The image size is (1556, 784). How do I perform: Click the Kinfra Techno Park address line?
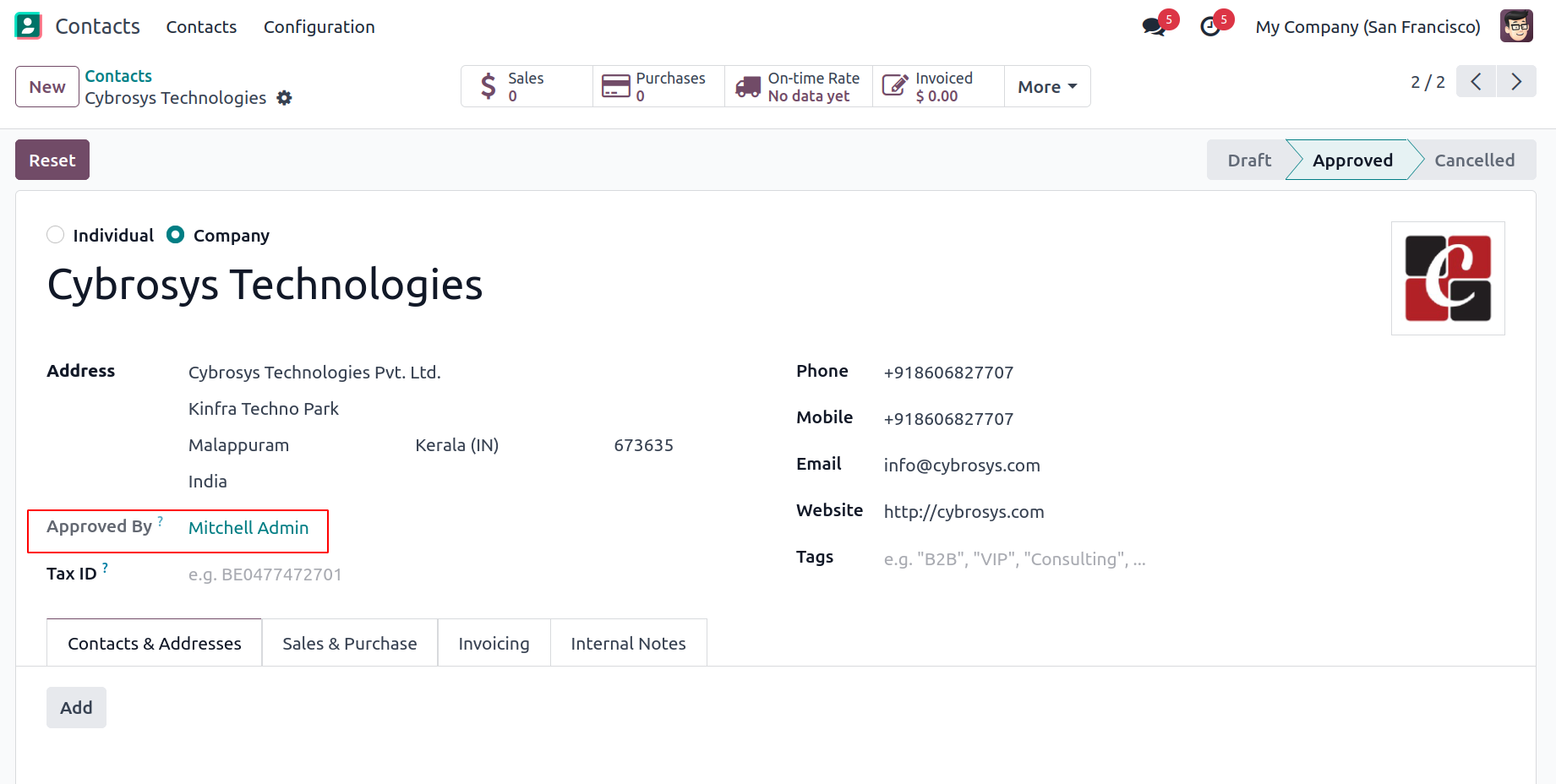tap(264, 409)
